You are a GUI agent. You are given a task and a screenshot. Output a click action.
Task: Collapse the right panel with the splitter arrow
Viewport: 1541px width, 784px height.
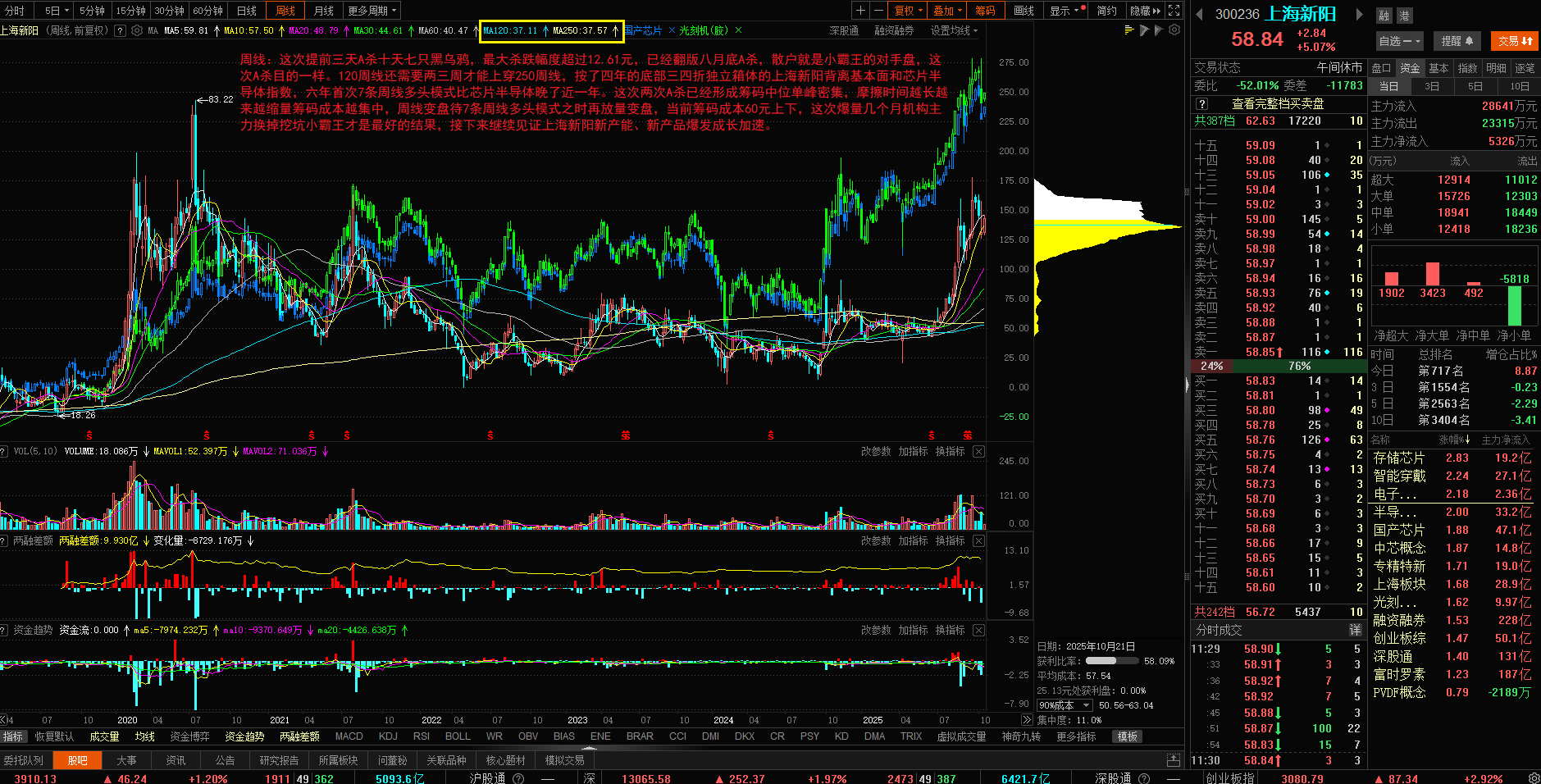[1187, 385]
